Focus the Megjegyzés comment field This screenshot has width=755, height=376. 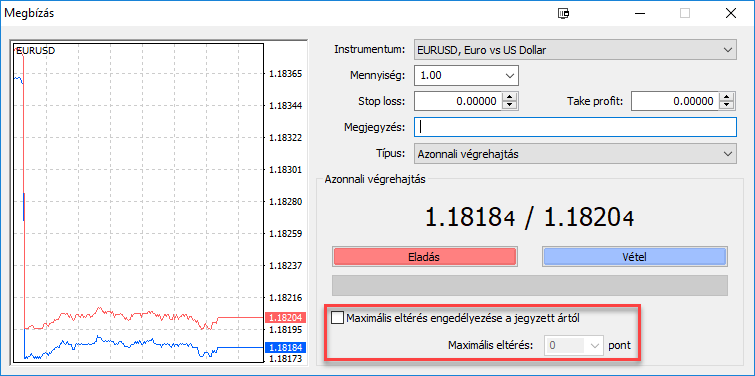tap(575, 128)
